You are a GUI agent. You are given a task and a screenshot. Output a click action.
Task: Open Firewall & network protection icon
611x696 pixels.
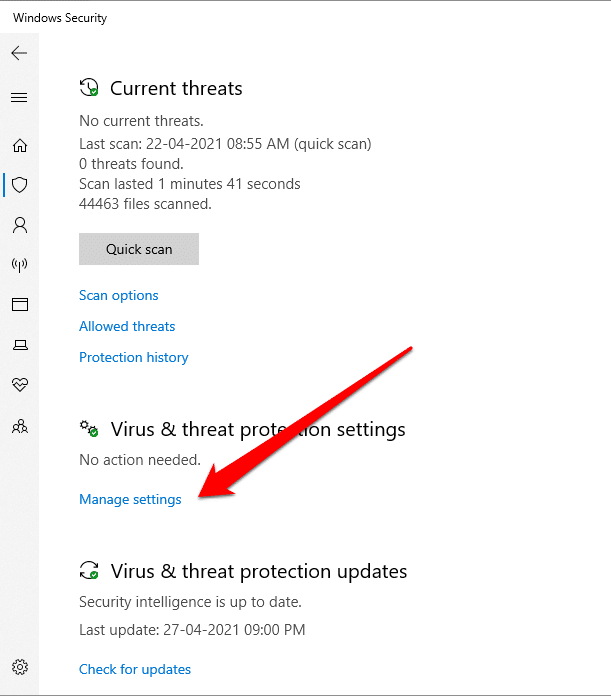coord(19,265)
